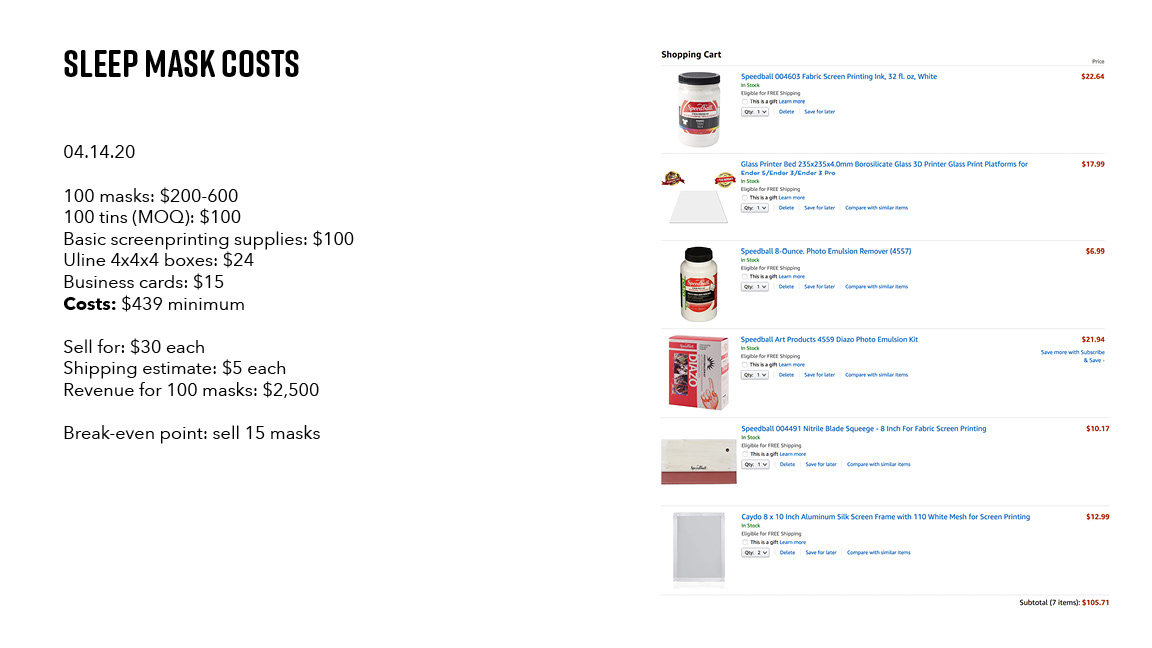The image size is (1152, 648).
Task: Open the Glass Printer Bed product image
Action: click(698, 196)
